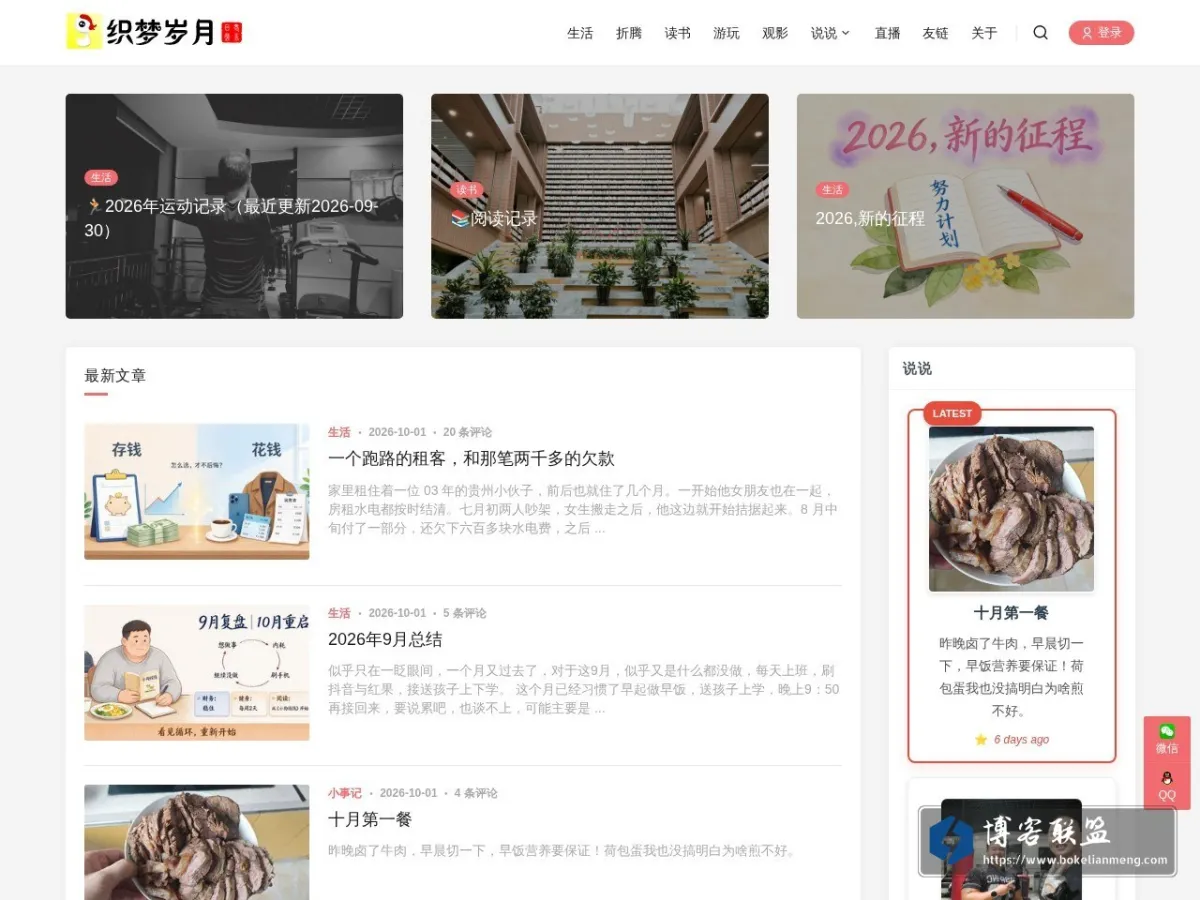Expand the 说说 dropdown menu

830,33
